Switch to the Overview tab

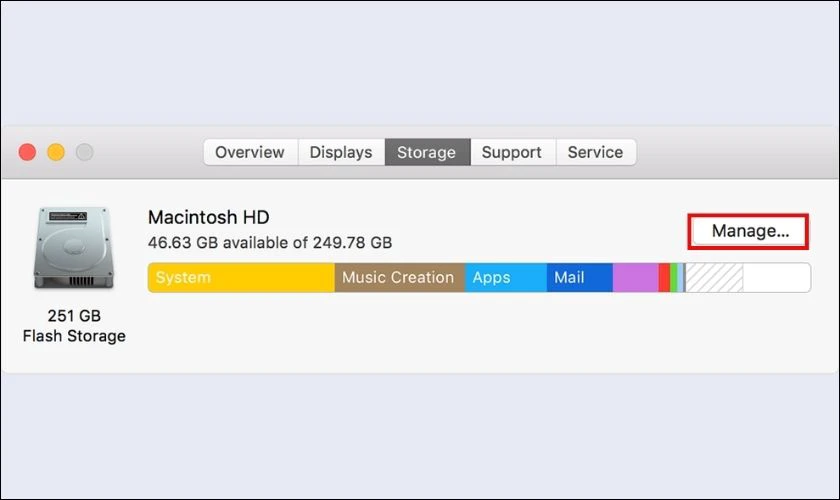pos(250,152)
